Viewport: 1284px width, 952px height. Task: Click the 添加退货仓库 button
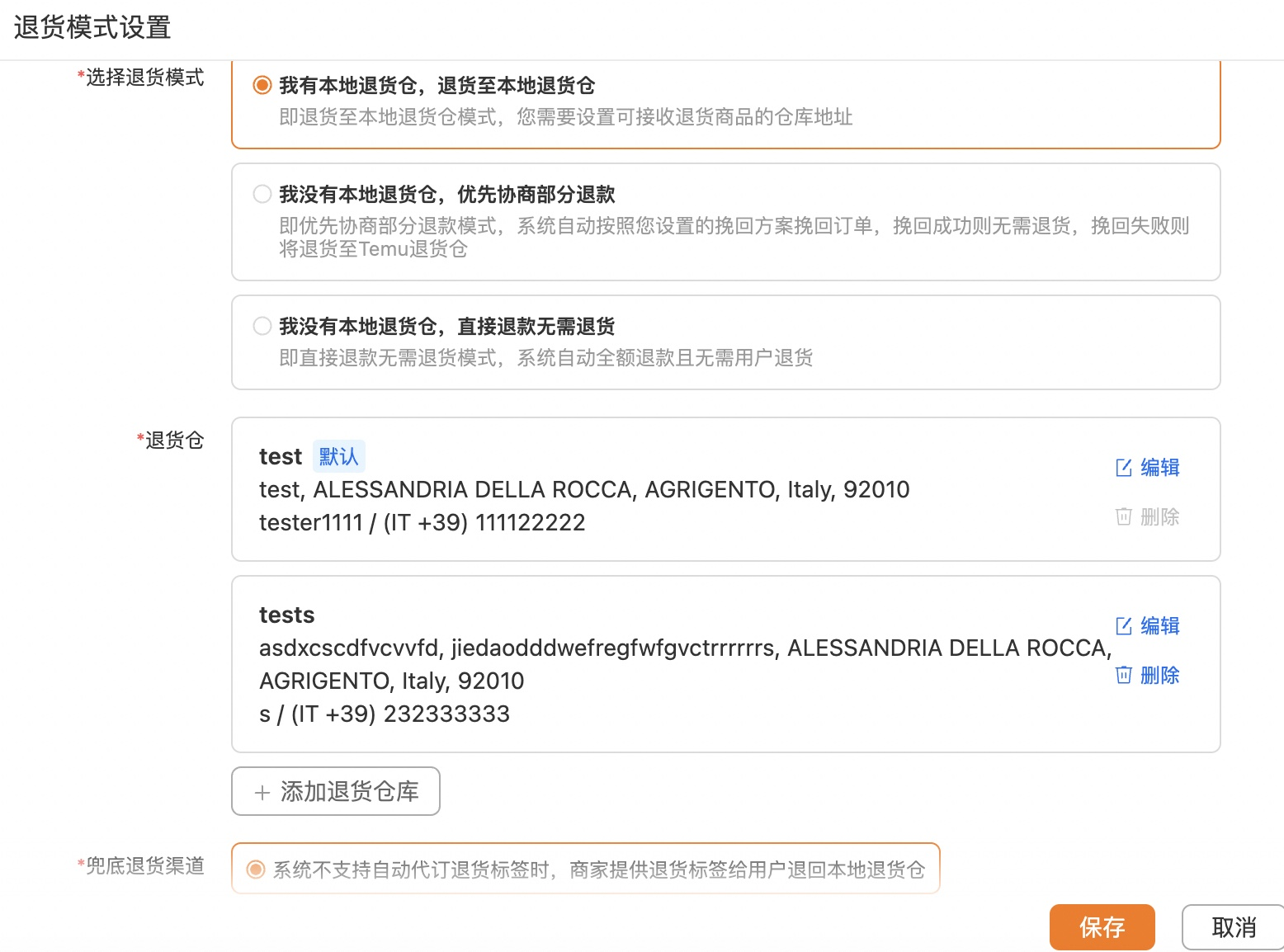[x=335, y=791]
